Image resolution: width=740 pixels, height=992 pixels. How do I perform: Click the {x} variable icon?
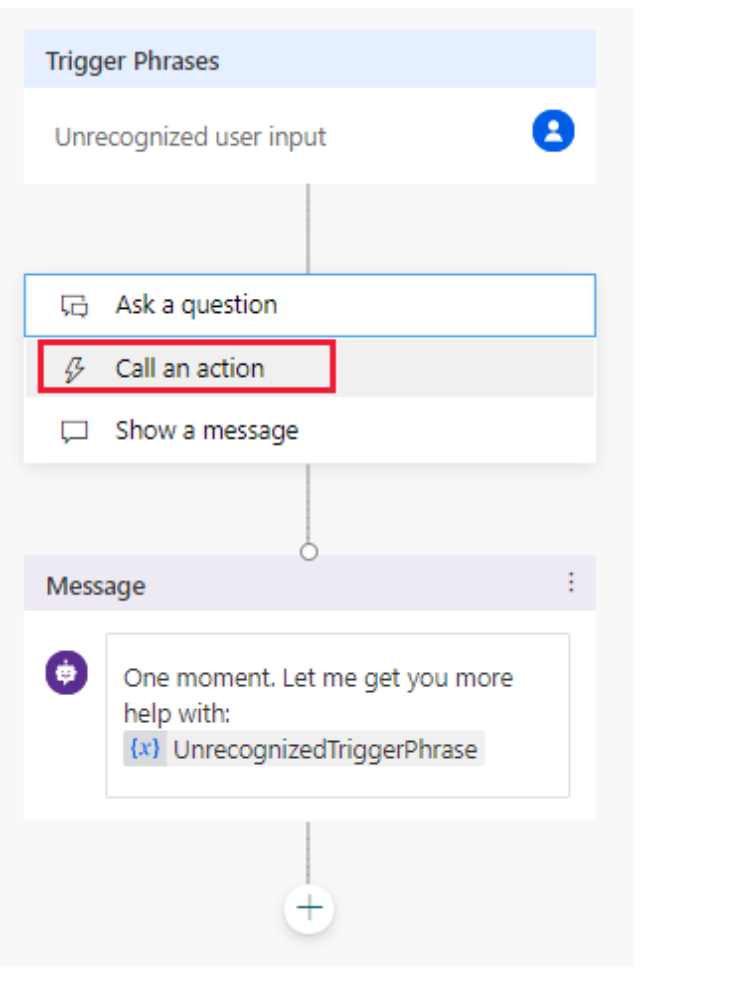(x=146, y=749)
